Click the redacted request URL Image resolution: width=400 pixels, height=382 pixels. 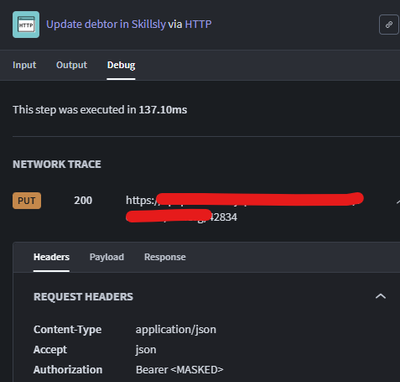coord(244,208)
